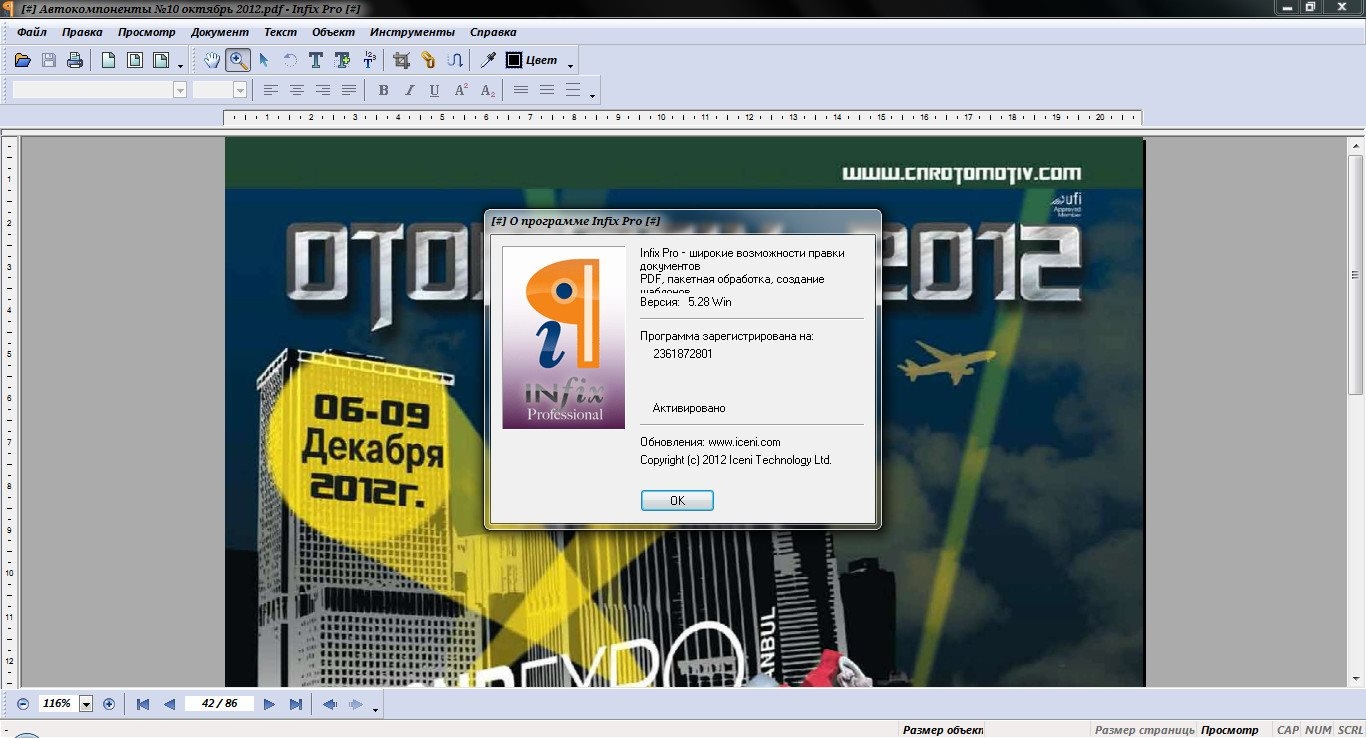Screen dimensions: 1366x738
Task: Go to the next page
Action: point(269,704)
